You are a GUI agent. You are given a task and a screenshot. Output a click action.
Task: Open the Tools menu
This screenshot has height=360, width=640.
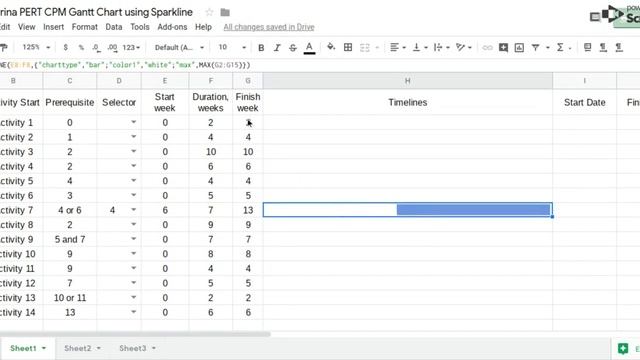[x=140, y=27]
